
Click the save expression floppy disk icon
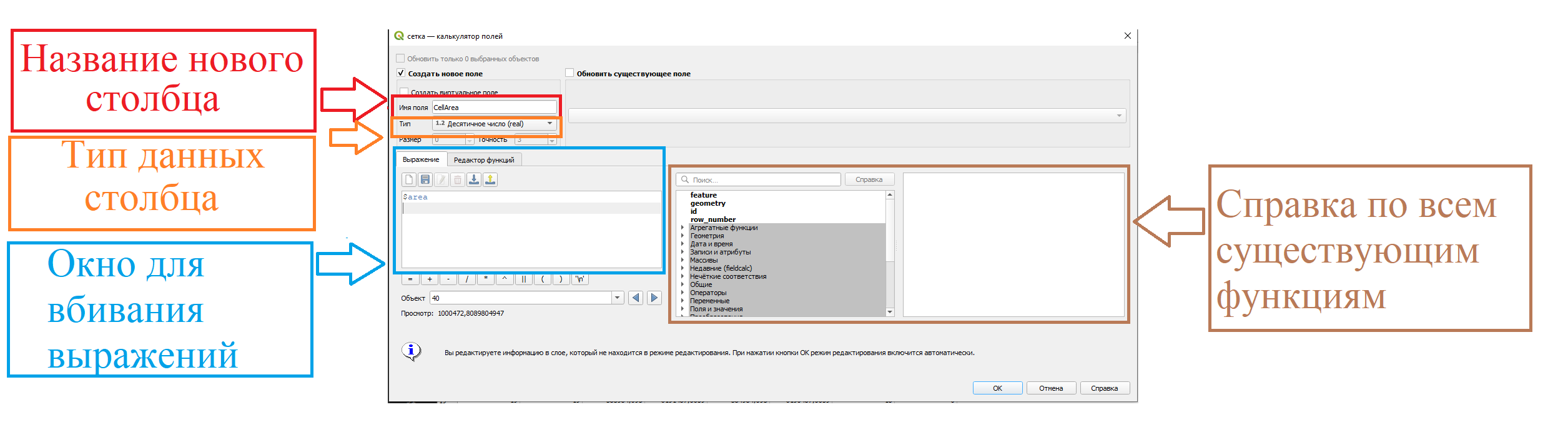(x=425, y=180)
